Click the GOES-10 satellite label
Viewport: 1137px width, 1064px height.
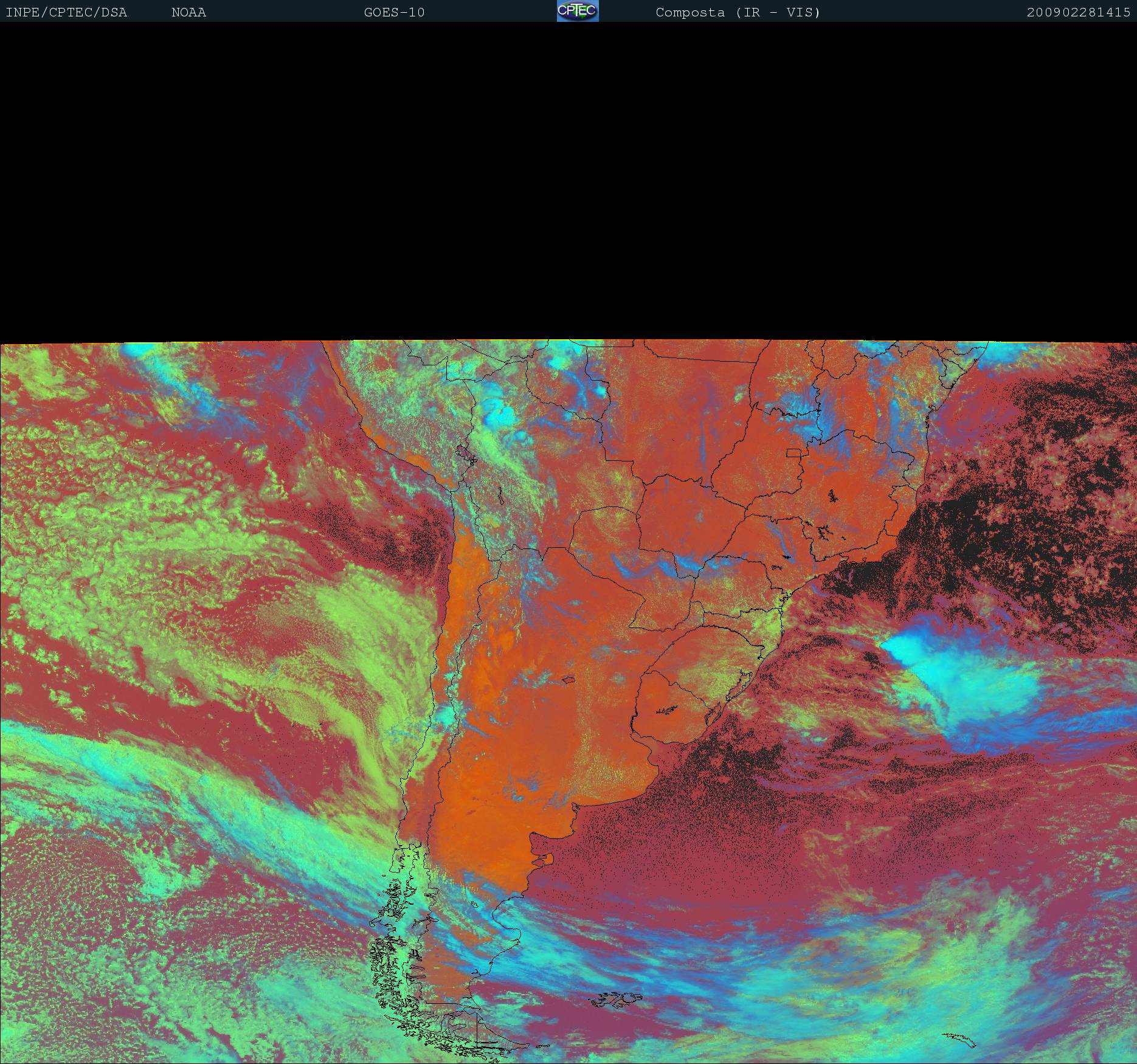tap(394, 13)
